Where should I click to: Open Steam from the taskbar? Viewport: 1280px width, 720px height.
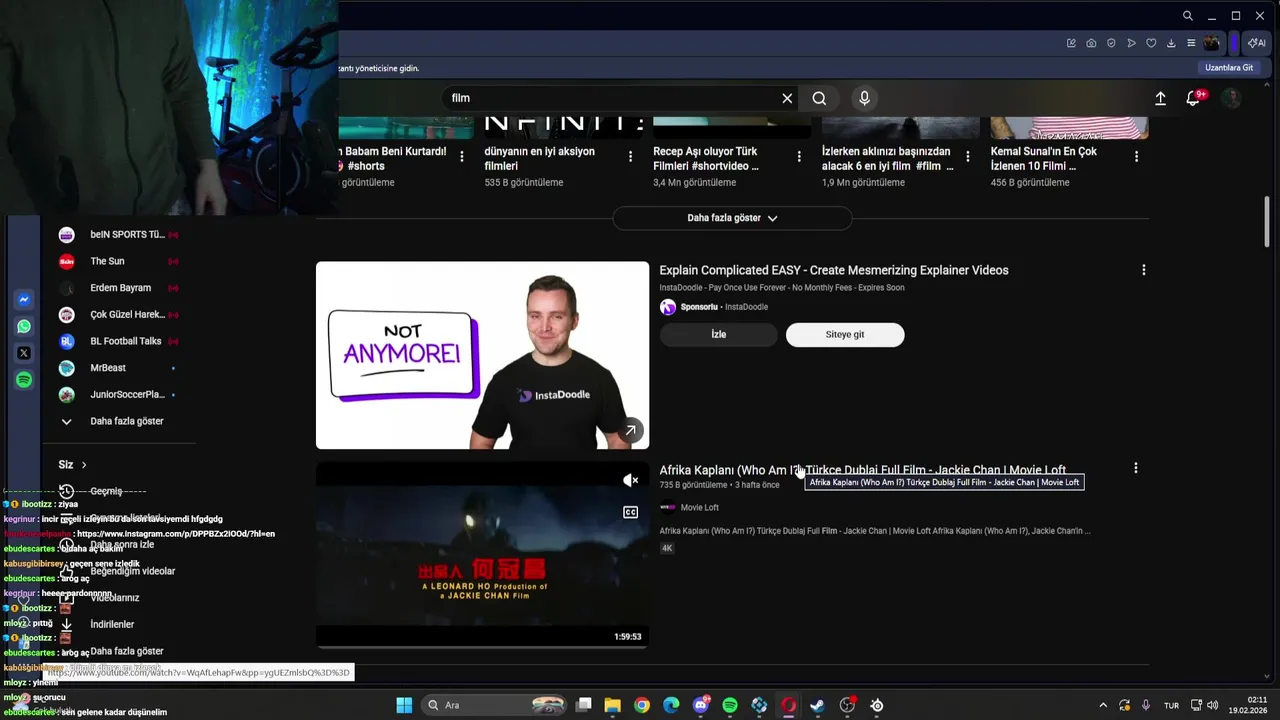click(x=818, y=705)
